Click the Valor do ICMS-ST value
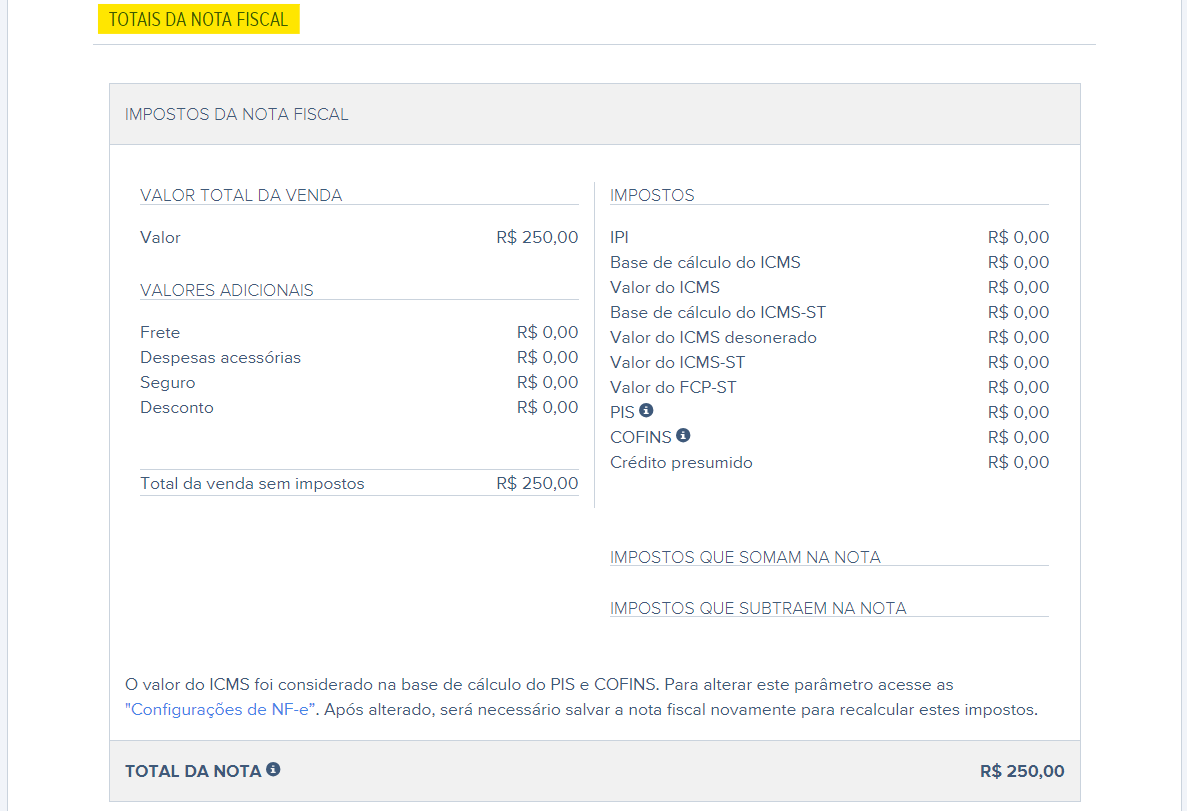Screen dimensions: 1187x811 tap(1018, 363)
